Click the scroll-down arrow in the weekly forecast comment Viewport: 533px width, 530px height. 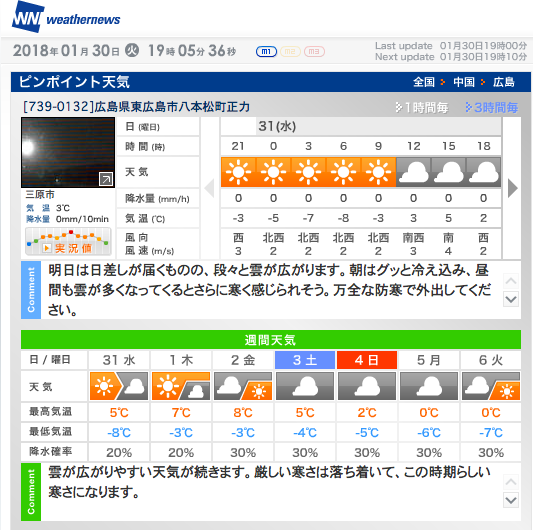[511, 500]
